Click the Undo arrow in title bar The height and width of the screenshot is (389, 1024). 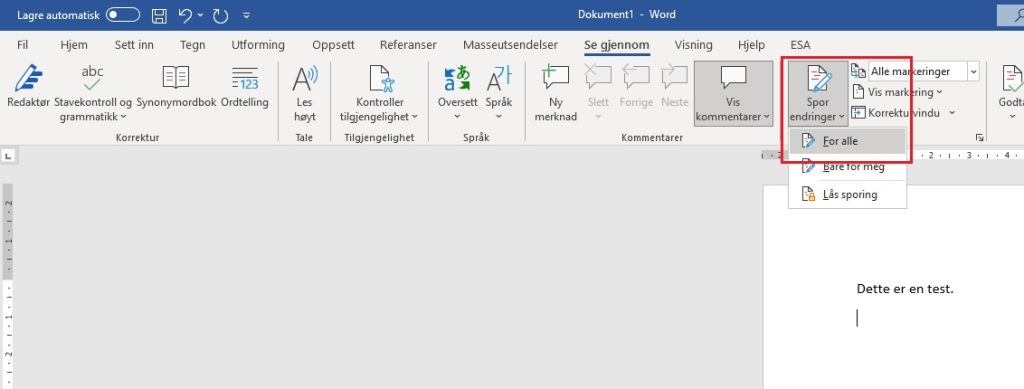point(185,16)
